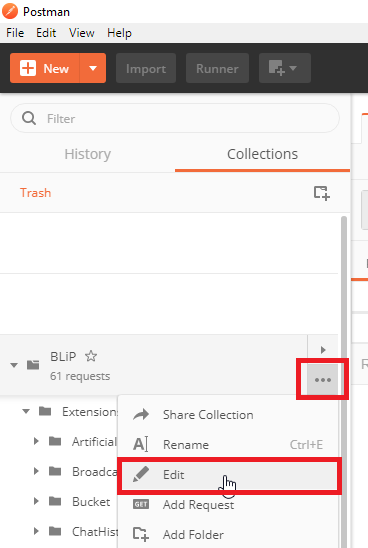Click the ChatHistory folder icon
The width and height of the screenshot is (368, 548).
point(55,531)
